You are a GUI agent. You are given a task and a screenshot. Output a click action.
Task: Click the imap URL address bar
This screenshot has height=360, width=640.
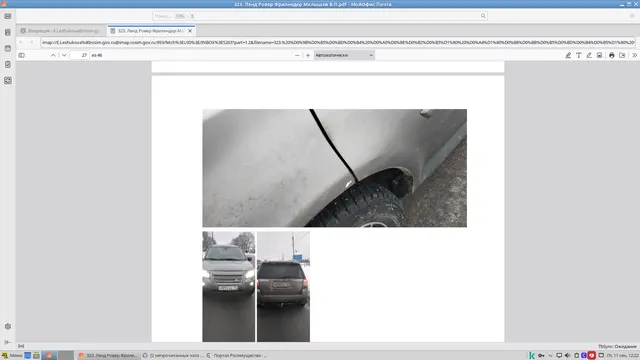(338, 42)
